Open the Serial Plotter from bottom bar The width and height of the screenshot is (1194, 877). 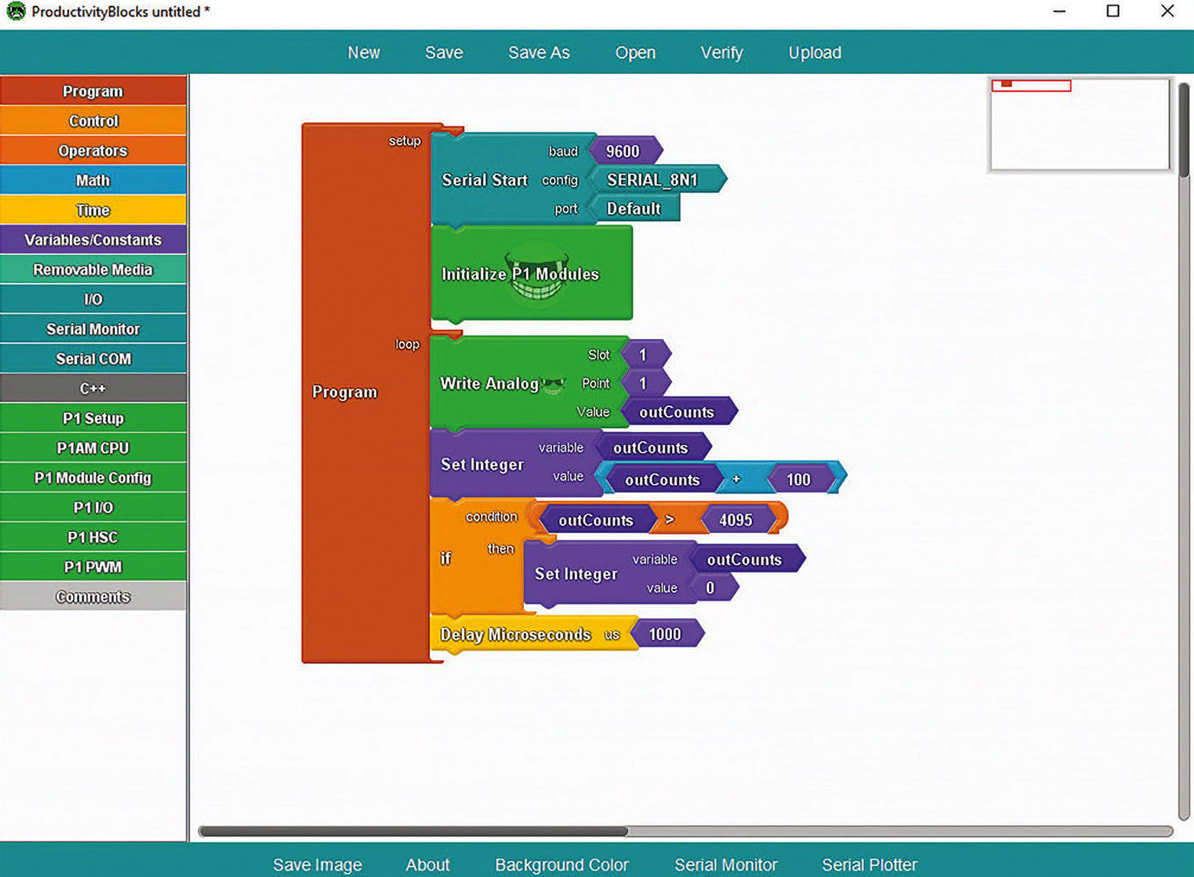pyautogui.click(x=870, y=865)
